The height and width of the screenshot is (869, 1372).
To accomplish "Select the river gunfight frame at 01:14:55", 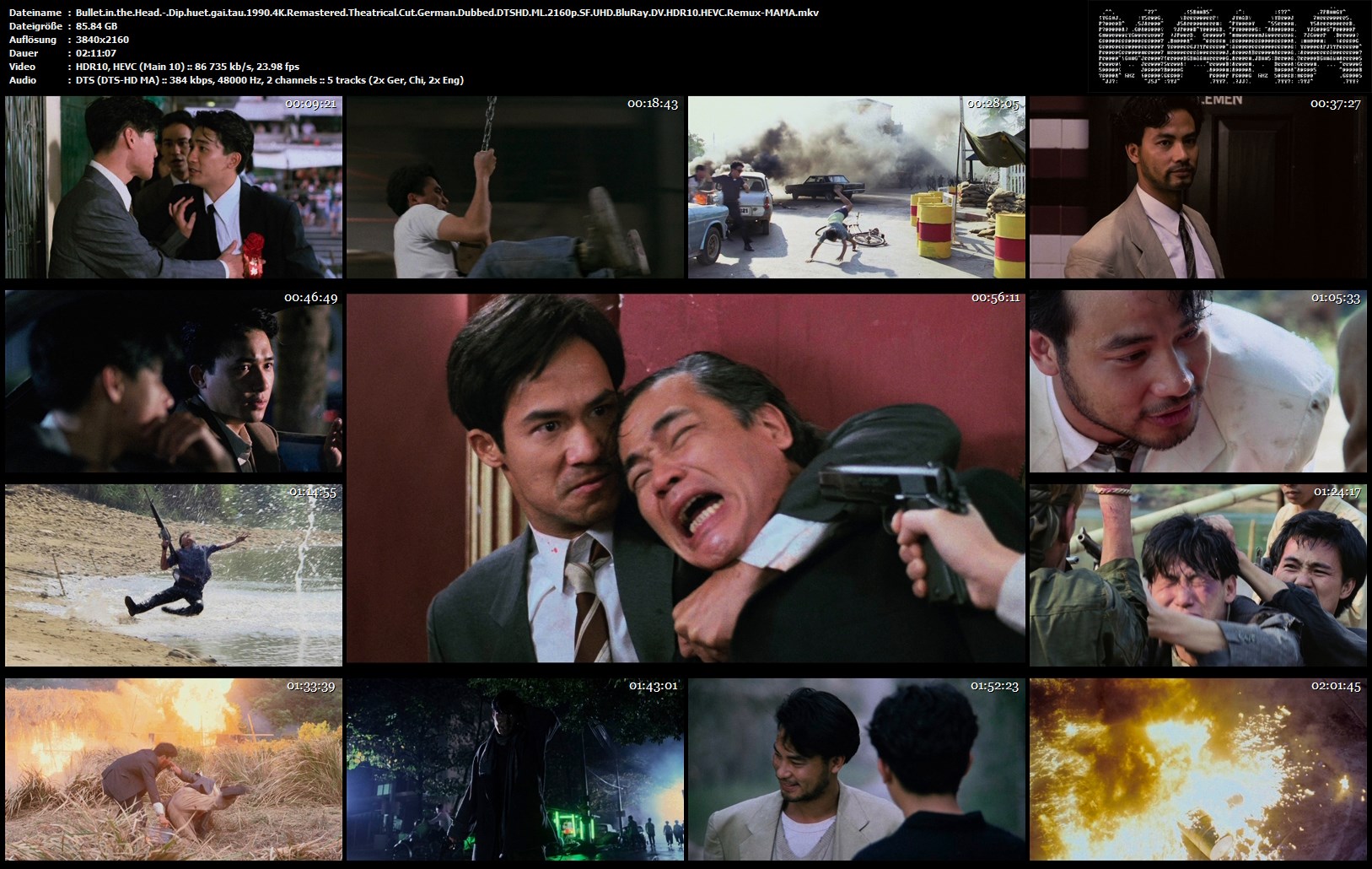I will 174,575.
